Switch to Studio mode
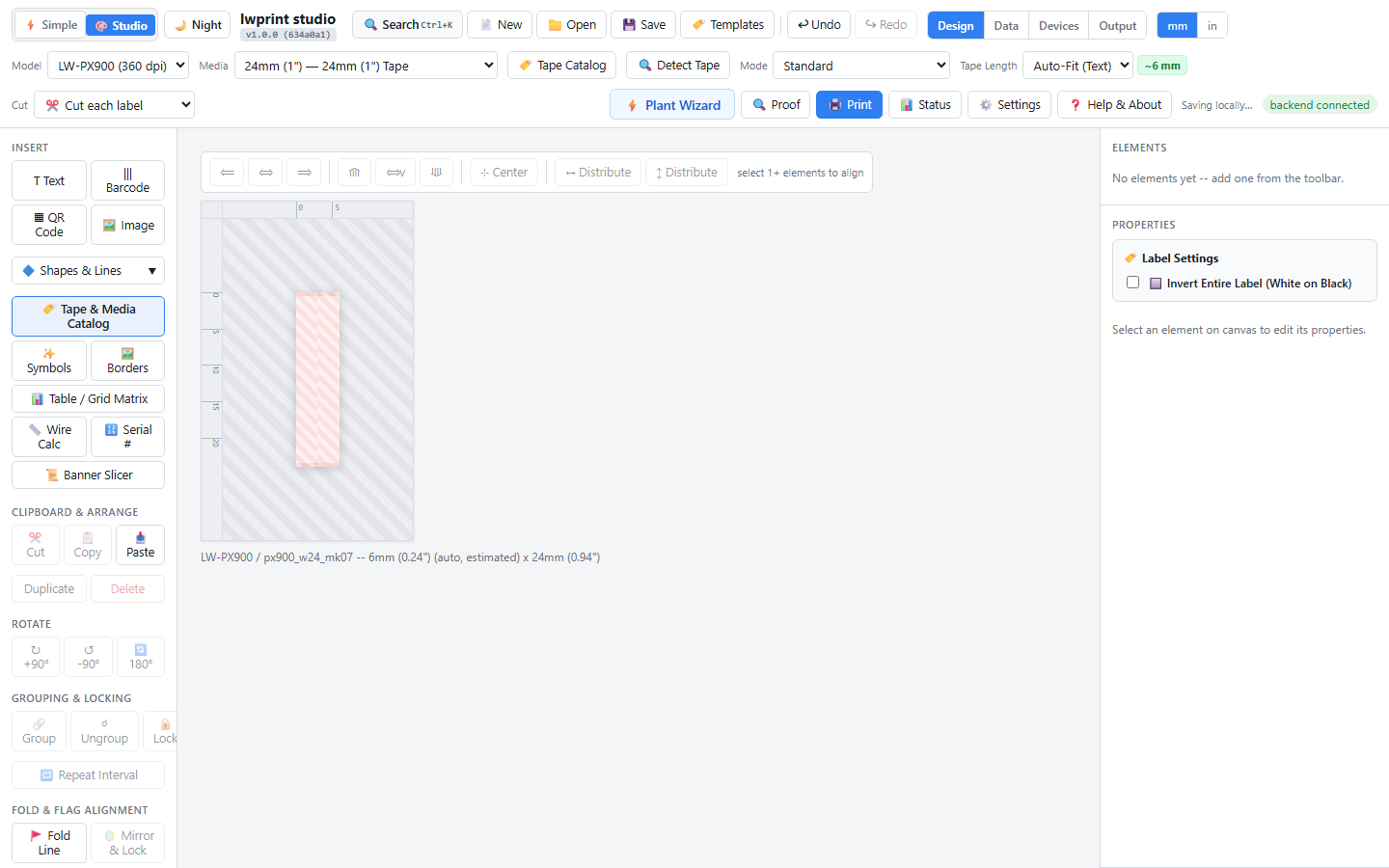The height and width of the screenshot is (868, 1389). click(121, 25)
